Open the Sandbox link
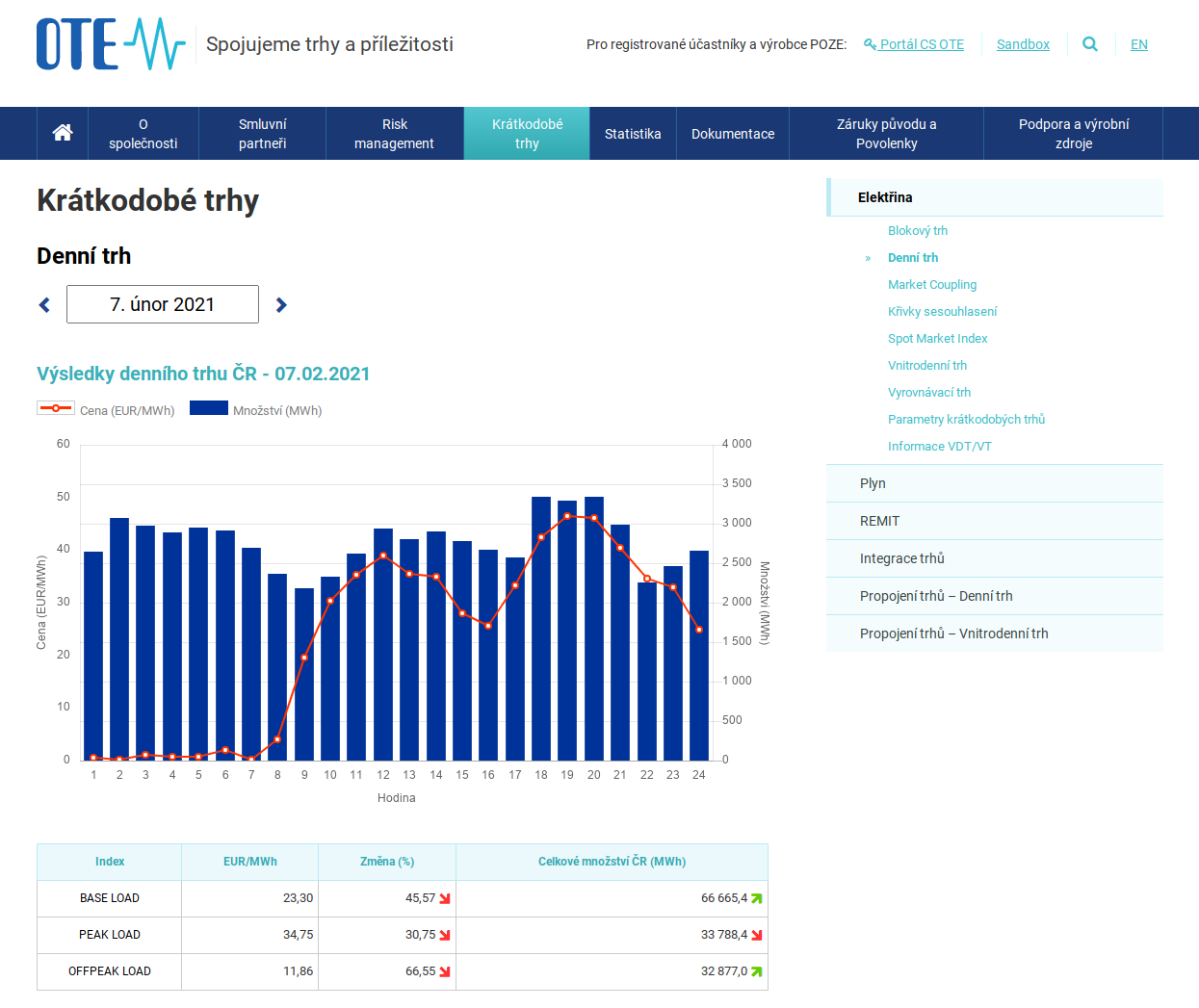Image resolution: width=1199 pixels, height=1008 pixels. pyautogui.click(x=1023, y=44)
